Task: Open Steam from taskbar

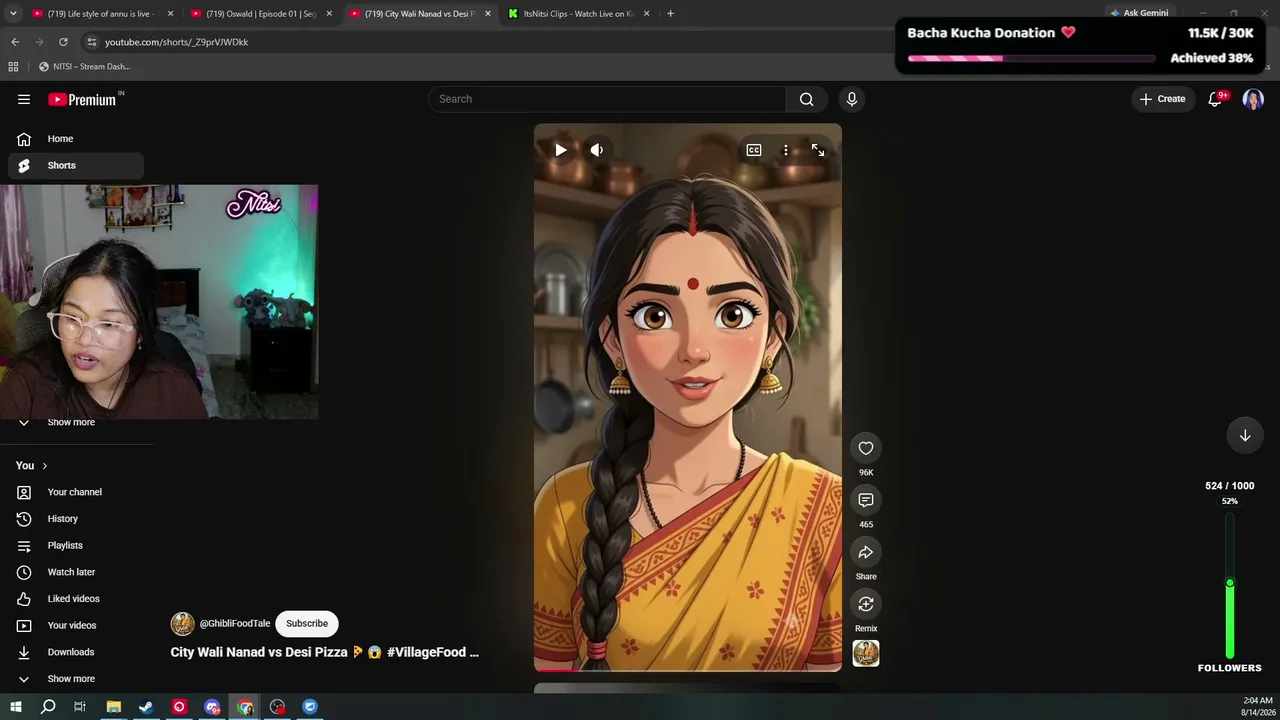Action: 146,707
